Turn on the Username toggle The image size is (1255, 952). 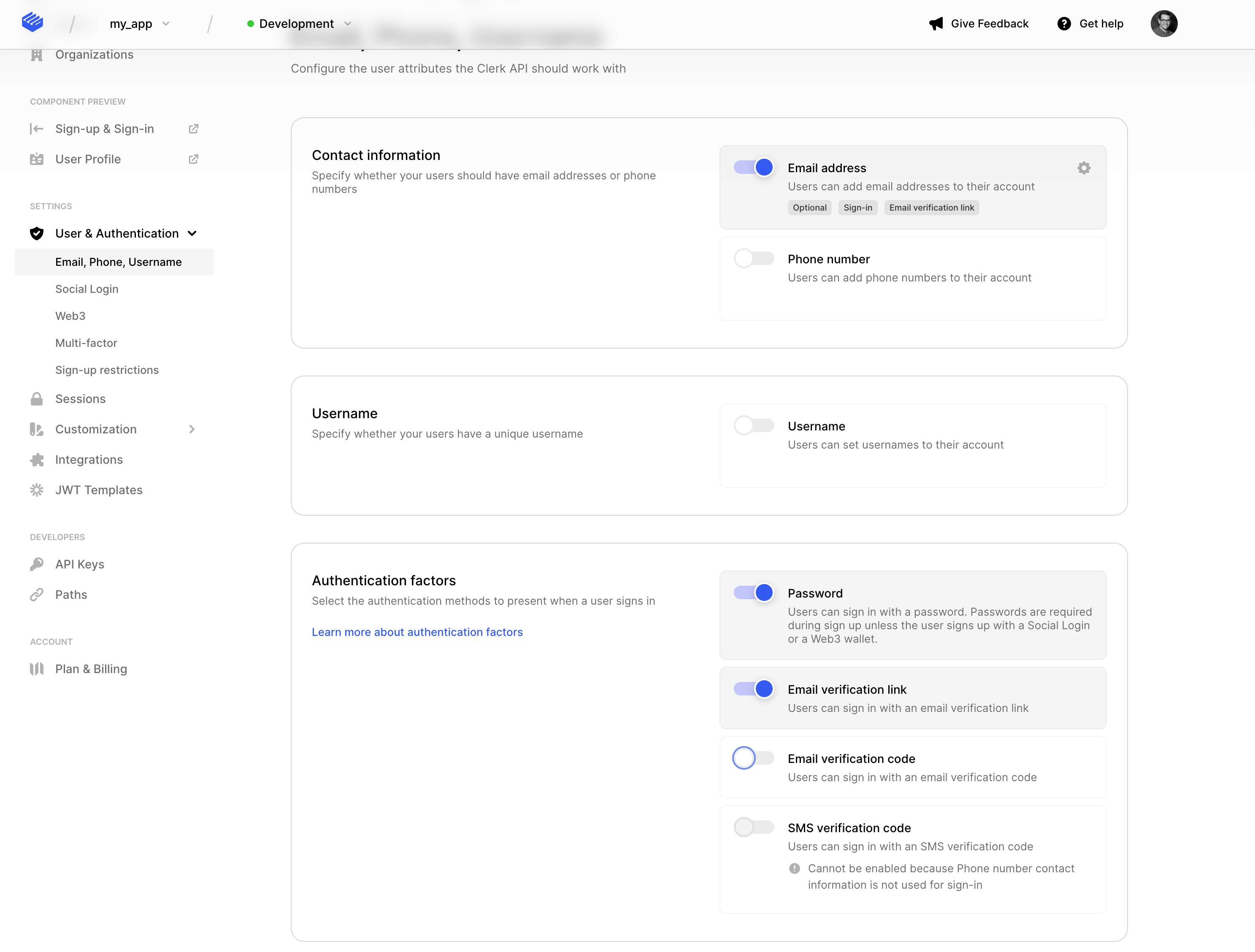tap(753, 425)
